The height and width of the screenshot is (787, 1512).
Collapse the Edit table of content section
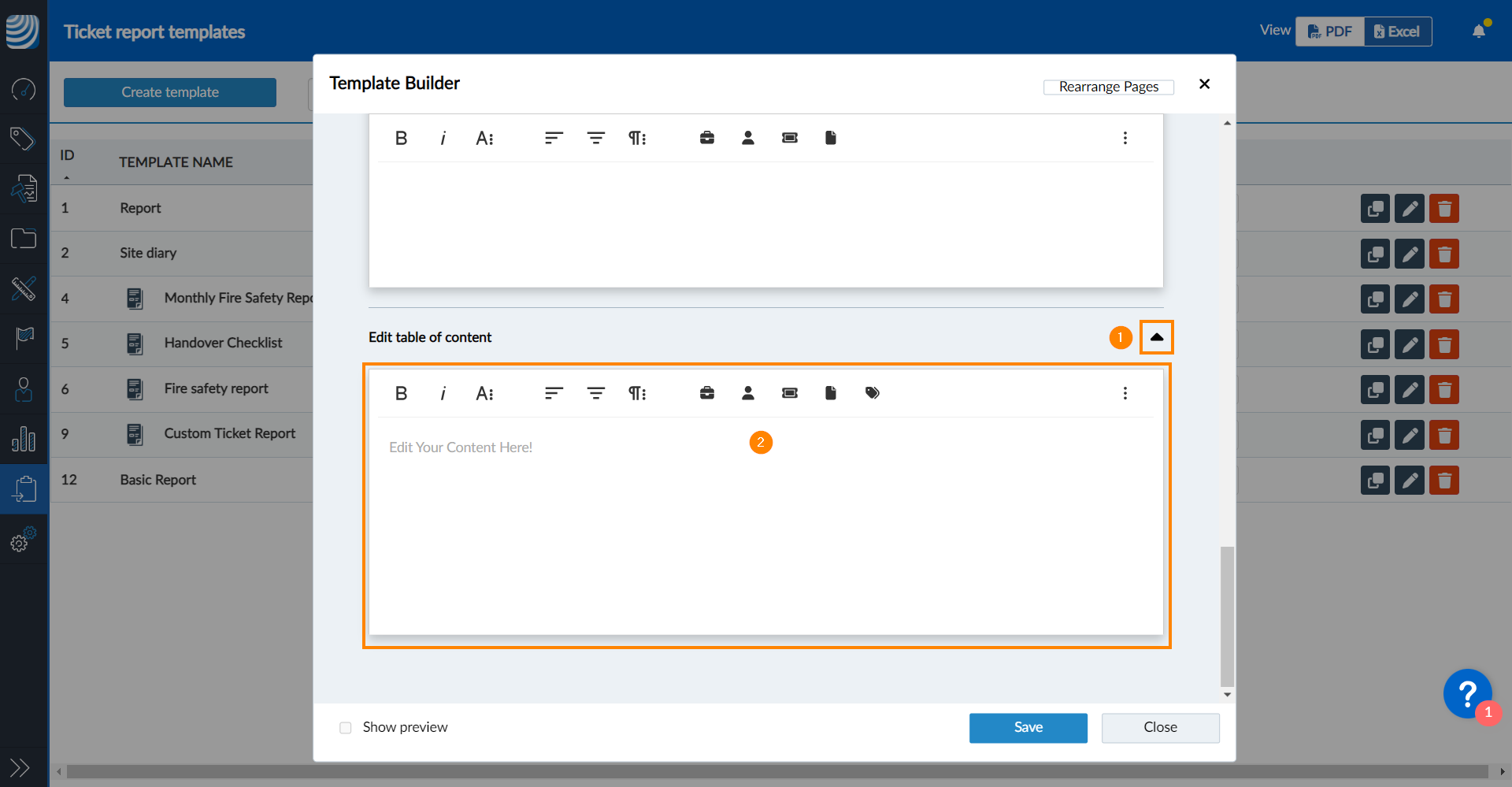click(1156, 337)
